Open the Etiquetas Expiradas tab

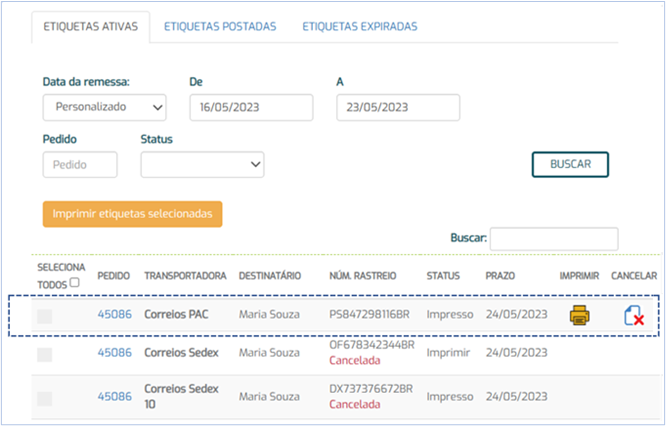(x=360, y=27)
